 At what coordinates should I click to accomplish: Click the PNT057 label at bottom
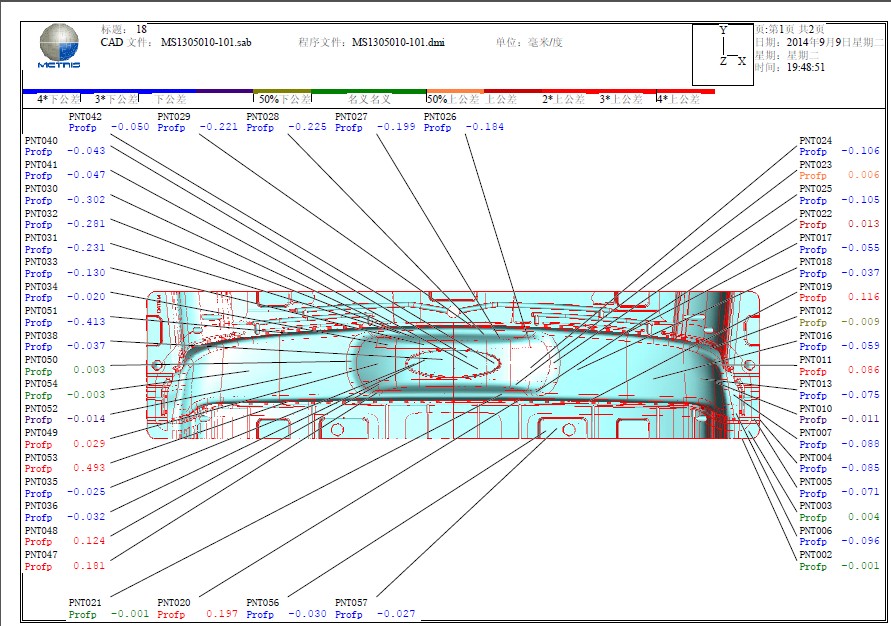point(375,609)
